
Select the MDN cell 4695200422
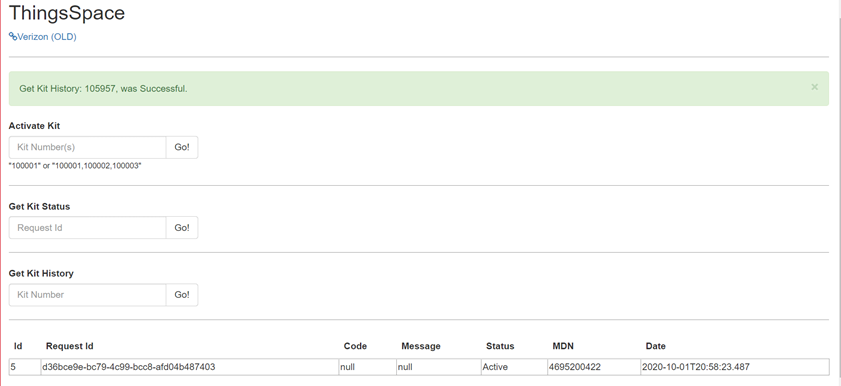pos(594,367)
